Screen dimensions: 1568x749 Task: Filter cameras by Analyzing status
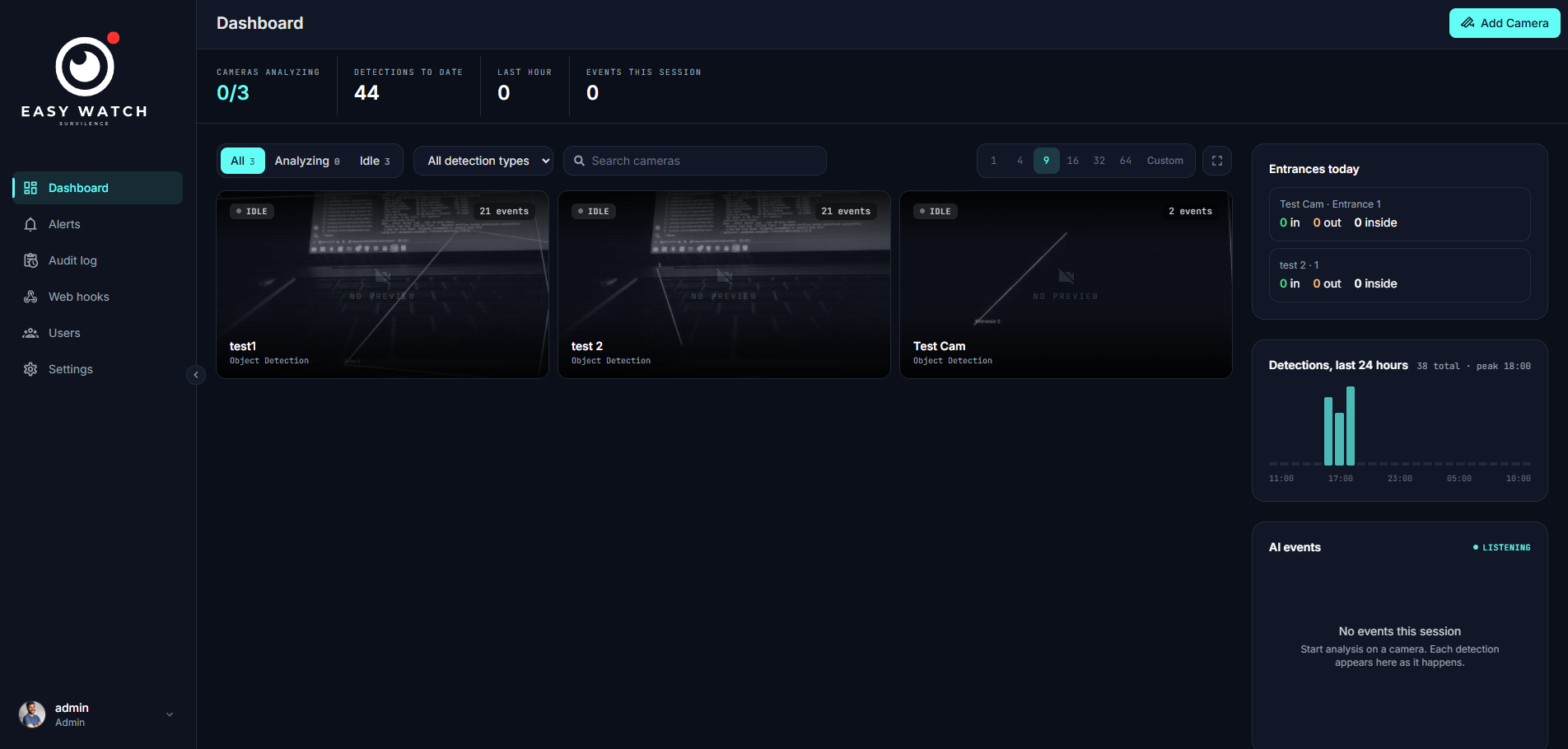point(307,161)
